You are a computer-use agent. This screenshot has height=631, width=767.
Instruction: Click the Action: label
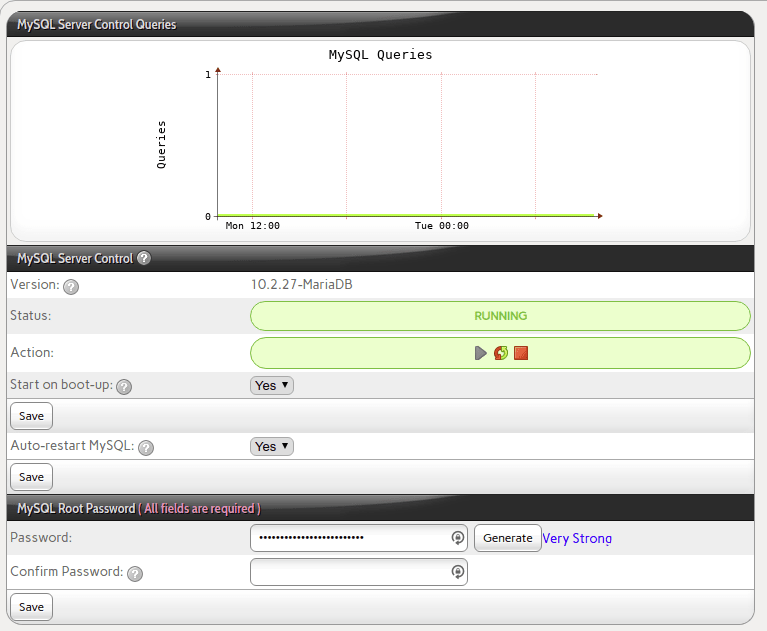32,352
